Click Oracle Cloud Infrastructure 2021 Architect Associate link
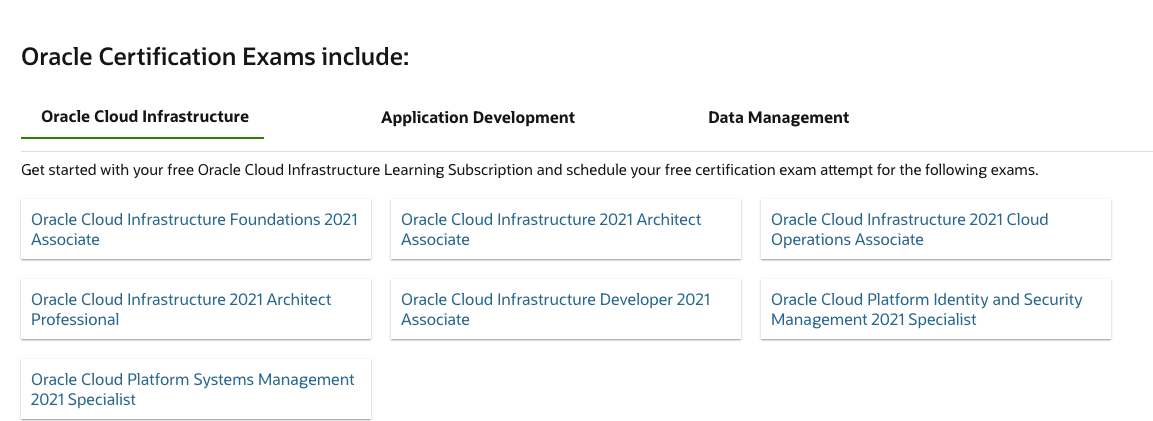Image resolution: width=1153 pixels, height=421 pixels. (551, 220)
